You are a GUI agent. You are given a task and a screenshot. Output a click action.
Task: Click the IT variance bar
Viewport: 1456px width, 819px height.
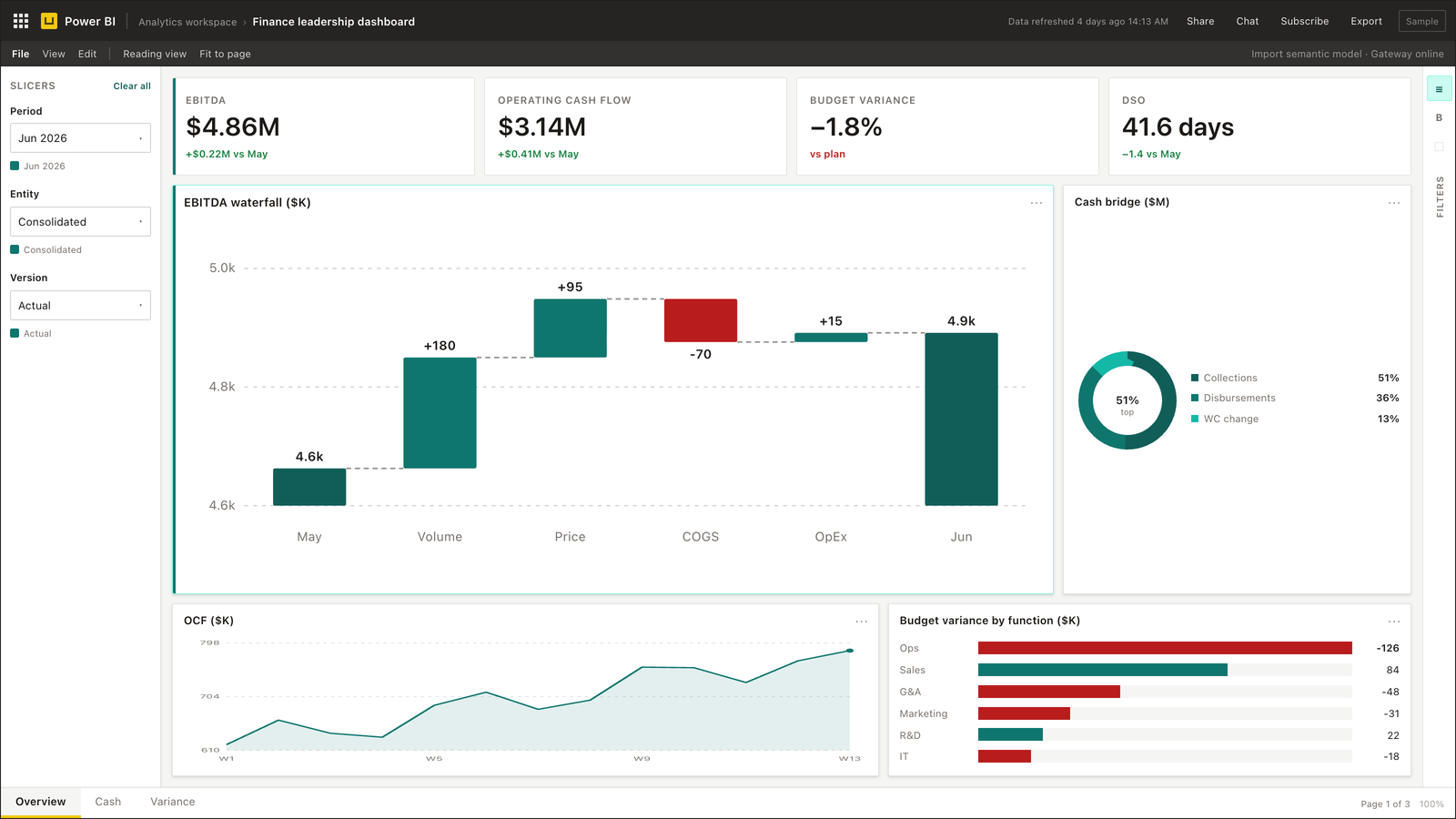1005,756
